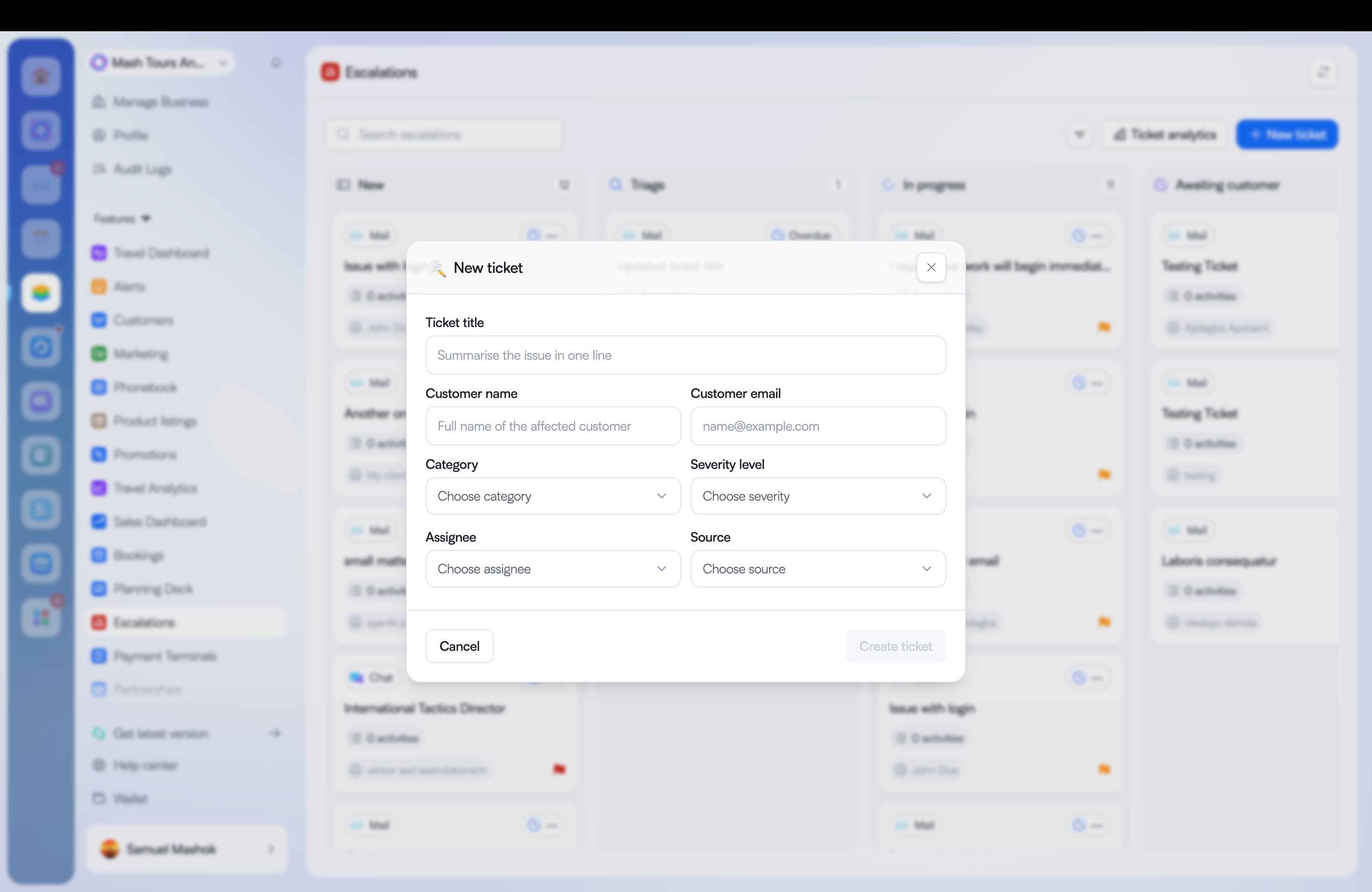
Task: Expand the Choose assignee dropdown
Action: coord(553,569)
